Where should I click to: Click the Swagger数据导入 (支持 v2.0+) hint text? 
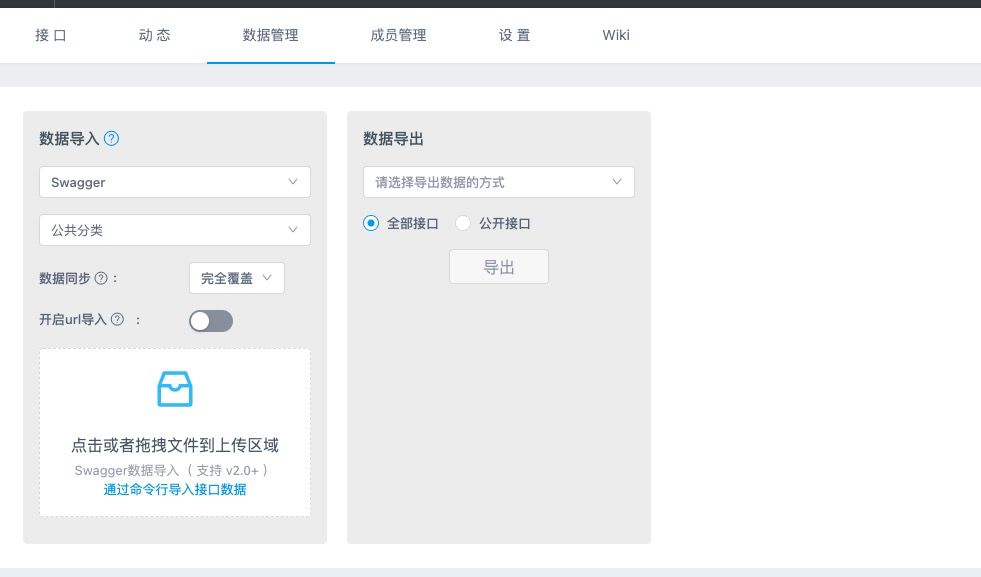coord(172,470)
